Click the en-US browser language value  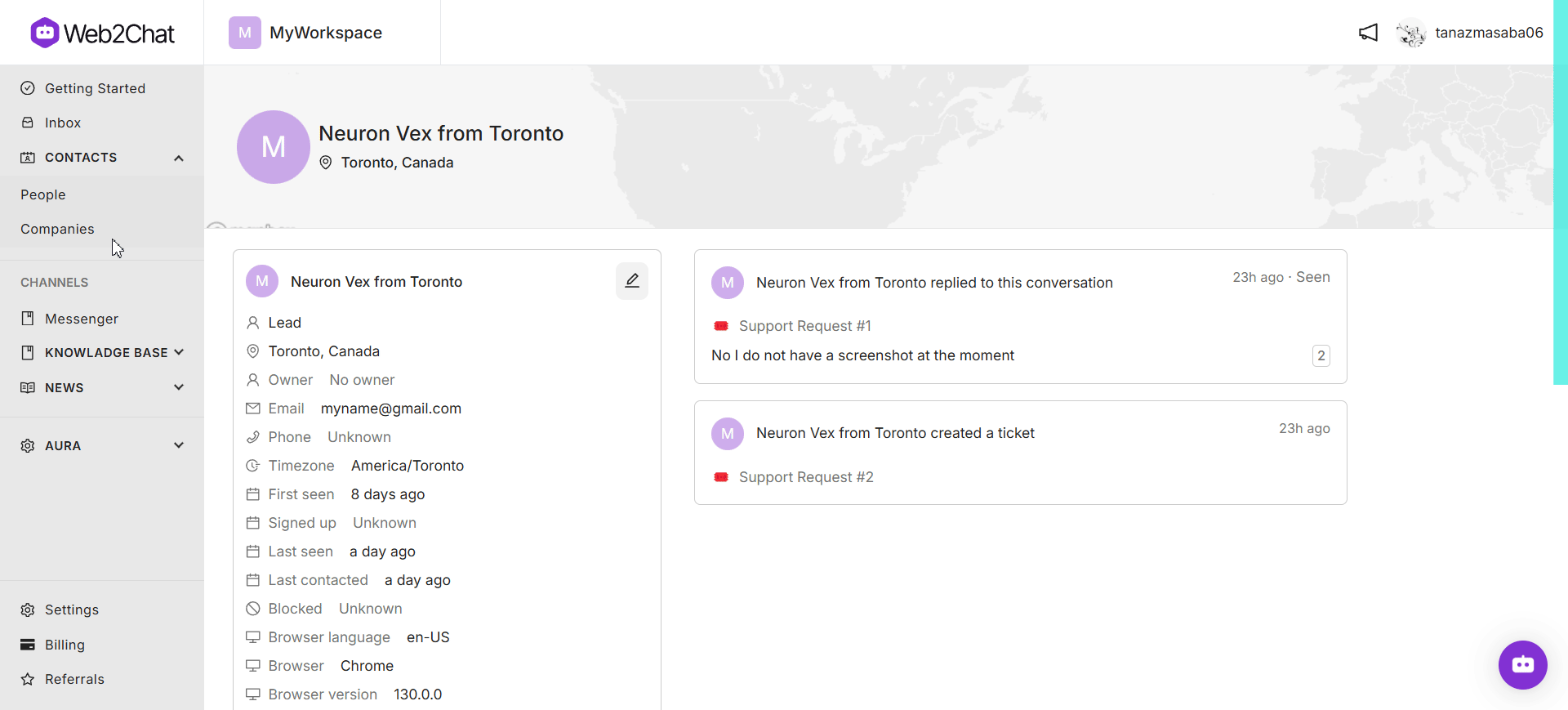click(x=428, y=637)
